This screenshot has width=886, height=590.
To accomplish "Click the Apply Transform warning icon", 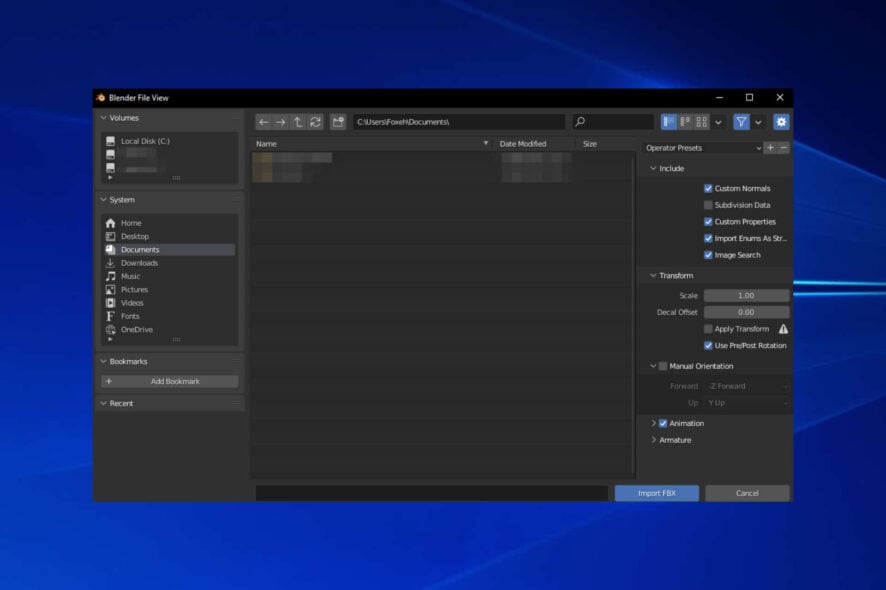I will 783,329.
